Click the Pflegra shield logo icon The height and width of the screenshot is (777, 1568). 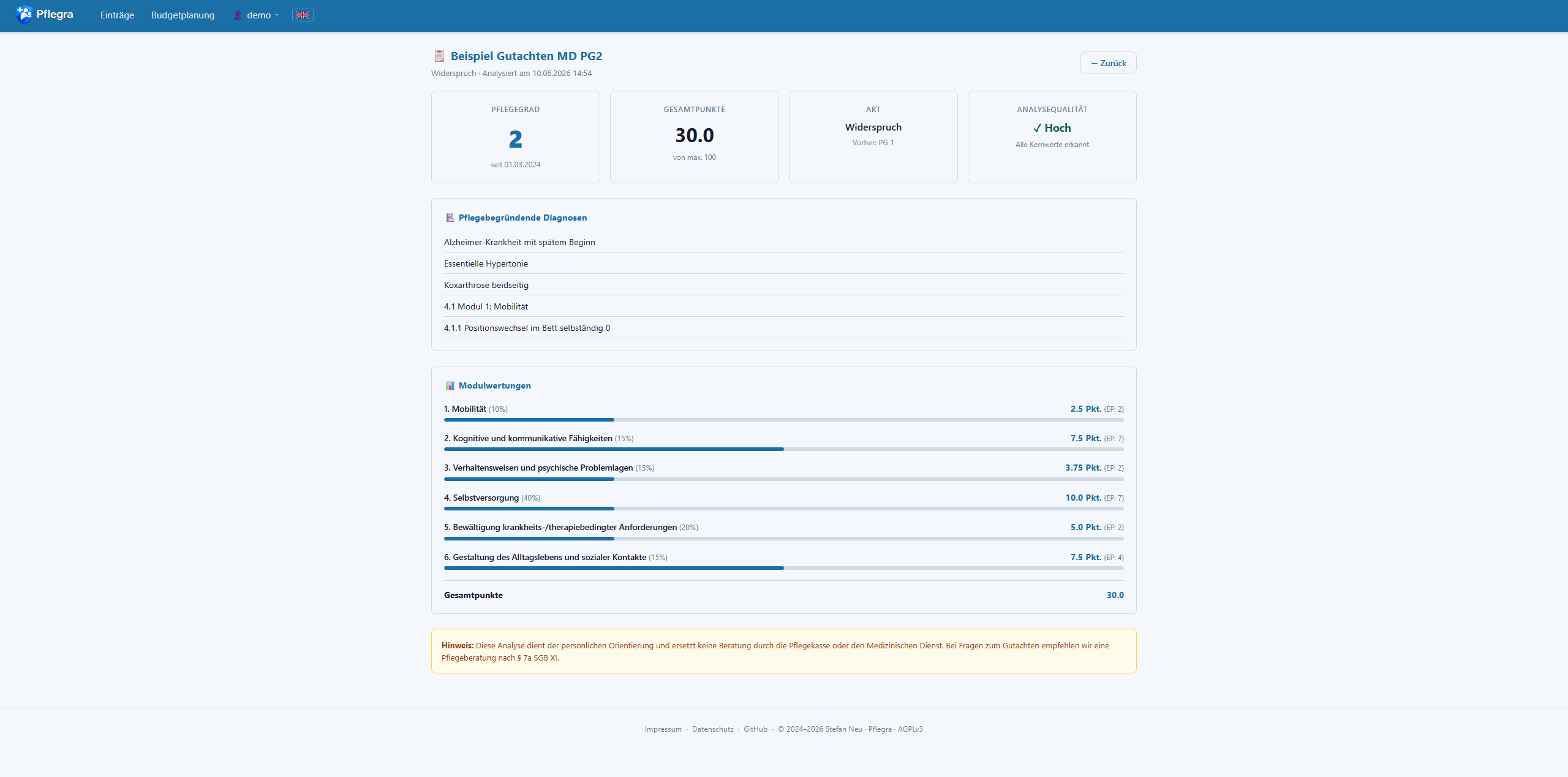[24, 15]
